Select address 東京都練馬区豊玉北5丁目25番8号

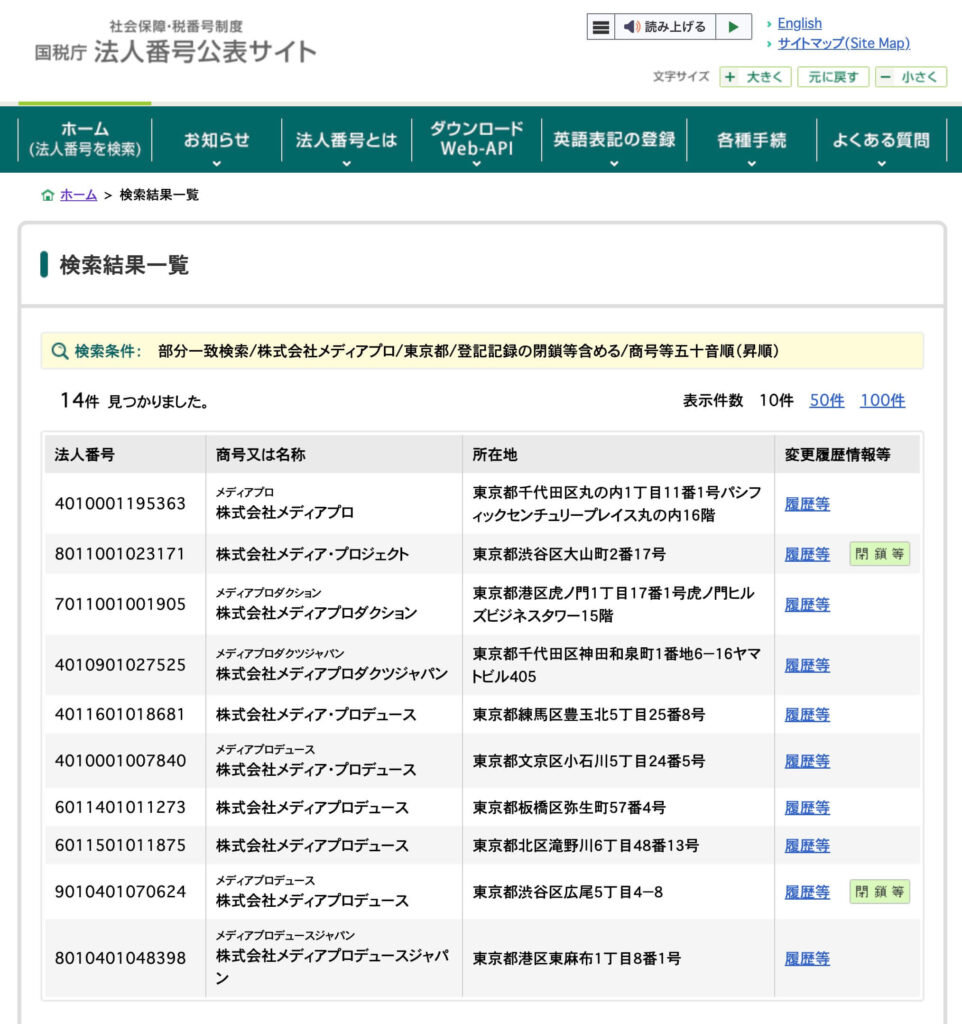click(x=588, y=714)
